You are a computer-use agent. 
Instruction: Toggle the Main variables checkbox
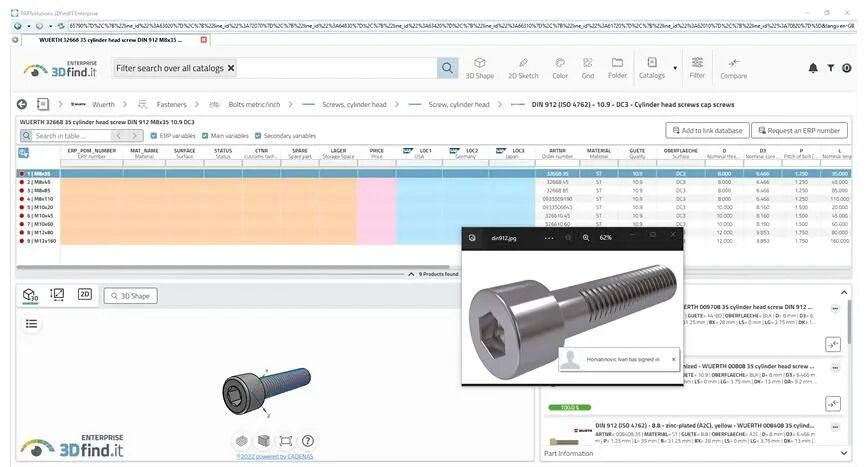pos(205,136)
